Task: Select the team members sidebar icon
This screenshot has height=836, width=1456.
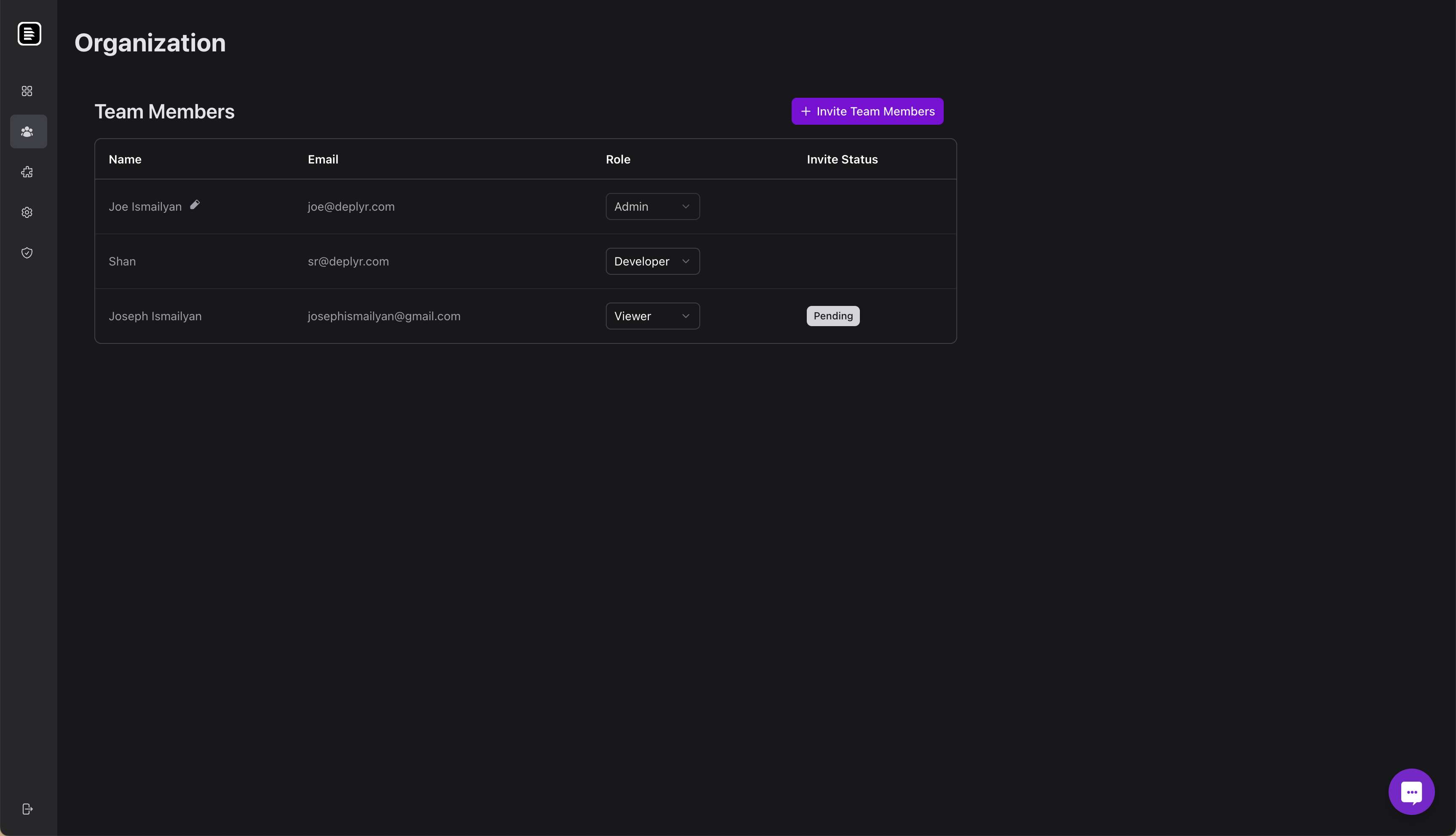Action: click(x=27, y=131)
